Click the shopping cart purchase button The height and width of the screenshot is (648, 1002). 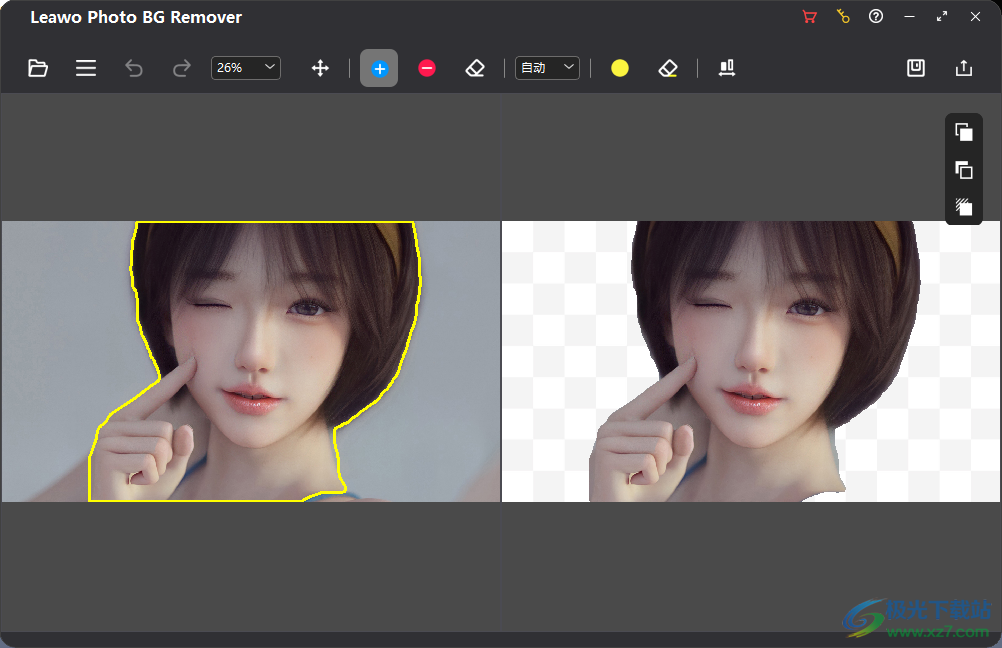[810, 16]
